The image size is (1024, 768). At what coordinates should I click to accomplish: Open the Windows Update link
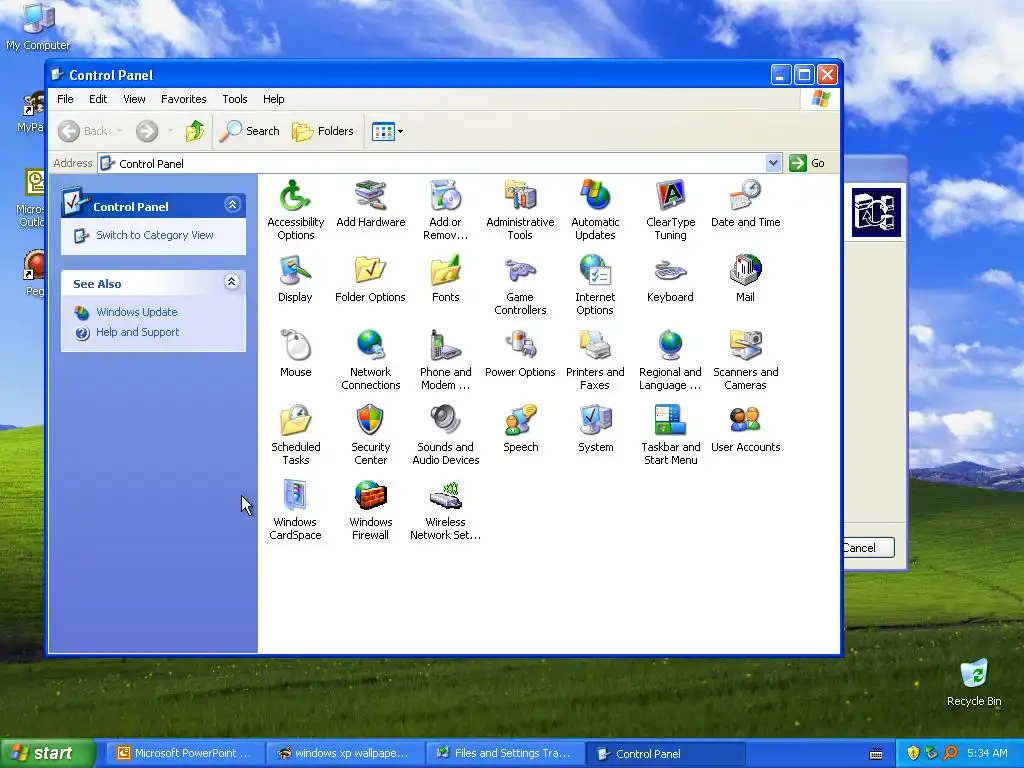[x=136, y=312]
